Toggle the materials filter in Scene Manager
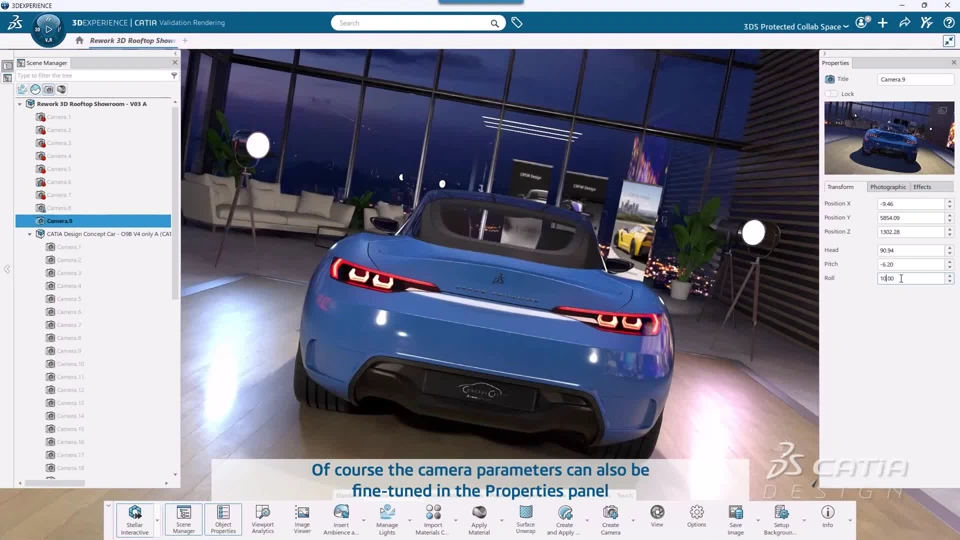Image resolution: width=960 pixels, height=540 pixels. 61,89
